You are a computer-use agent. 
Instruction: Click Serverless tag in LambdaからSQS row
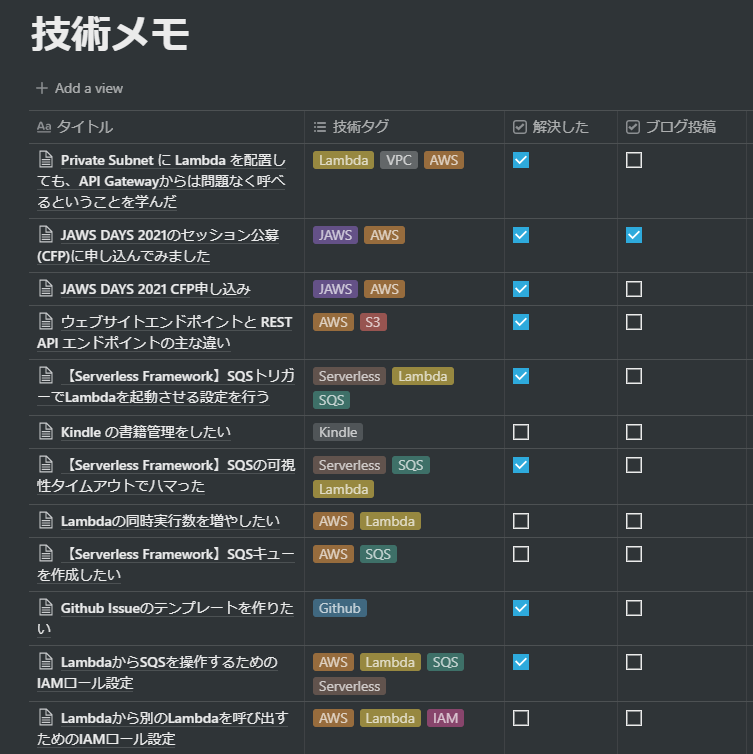(x=349, y=686)
